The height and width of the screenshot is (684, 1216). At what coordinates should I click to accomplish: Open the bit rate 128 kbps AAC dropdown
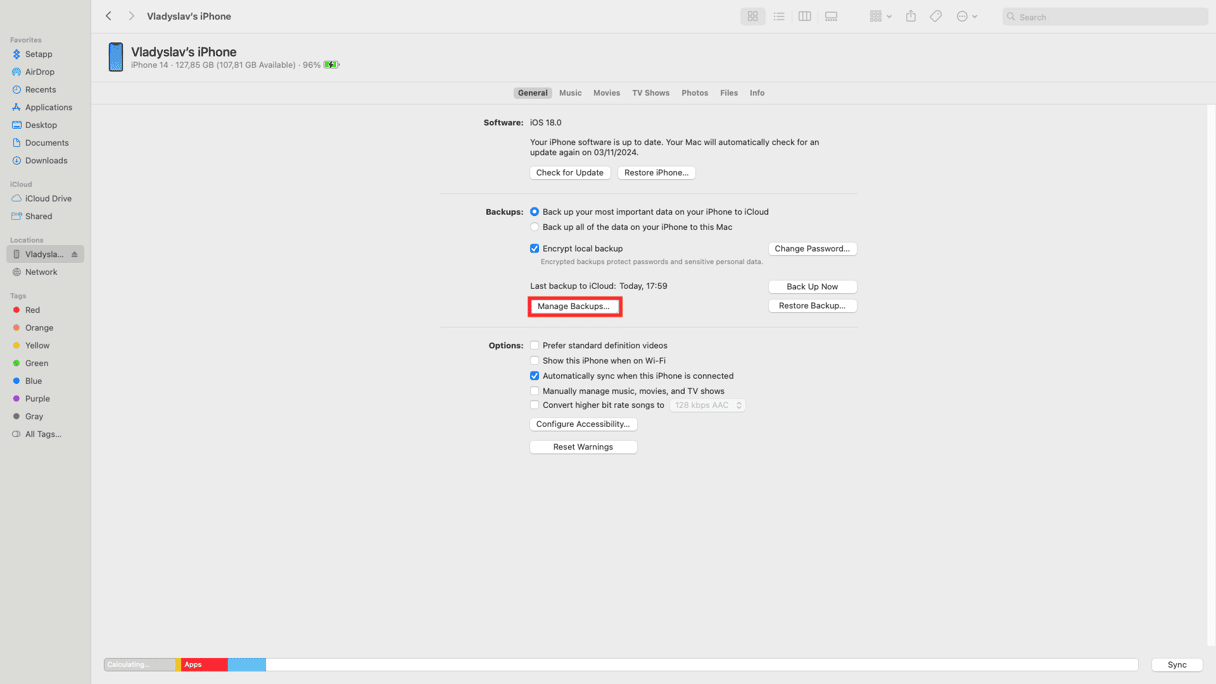point(708,406)
